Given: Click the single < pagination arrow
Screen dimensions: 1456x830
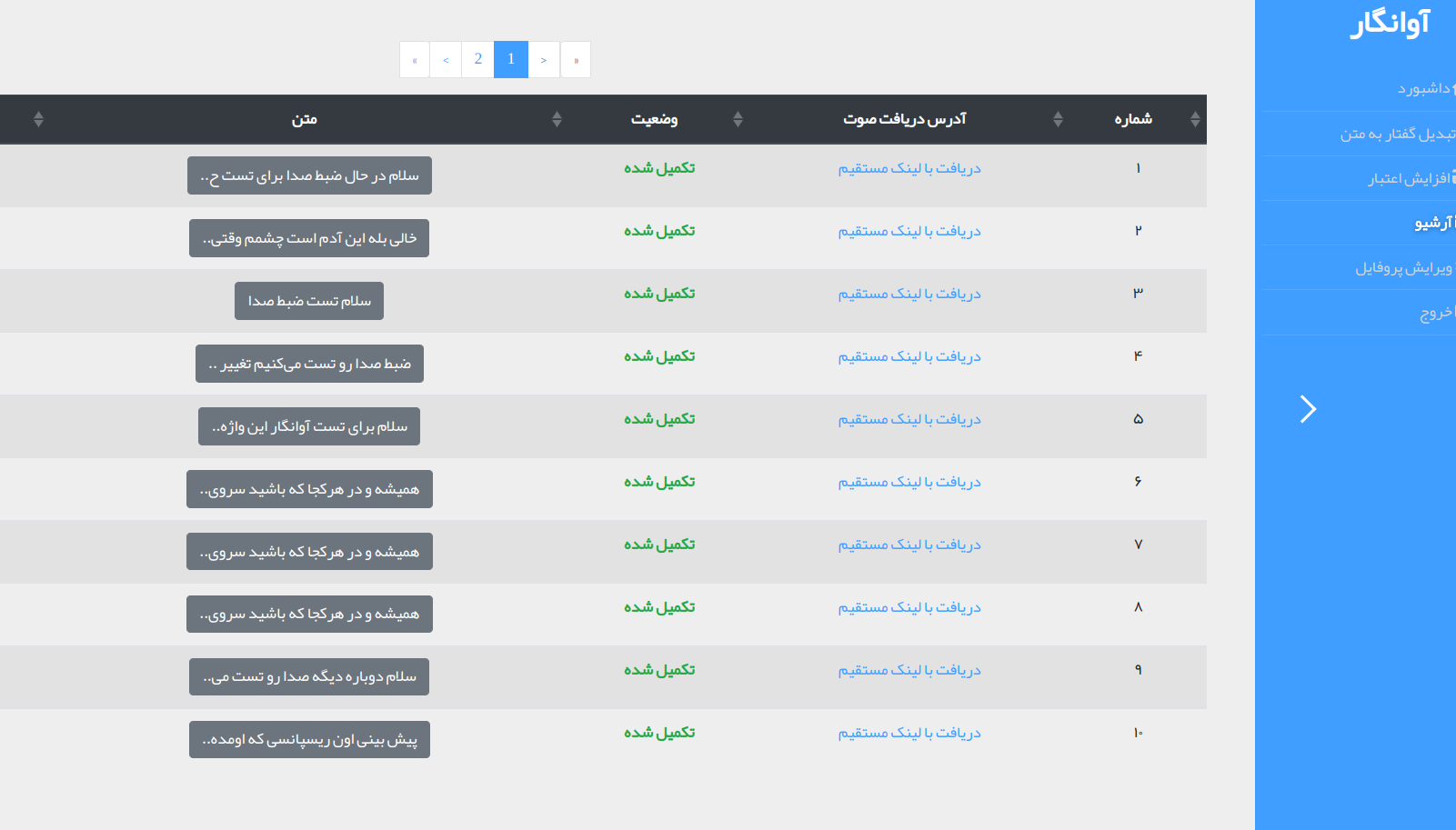Looking at the screenshot, I should [446, 60].
